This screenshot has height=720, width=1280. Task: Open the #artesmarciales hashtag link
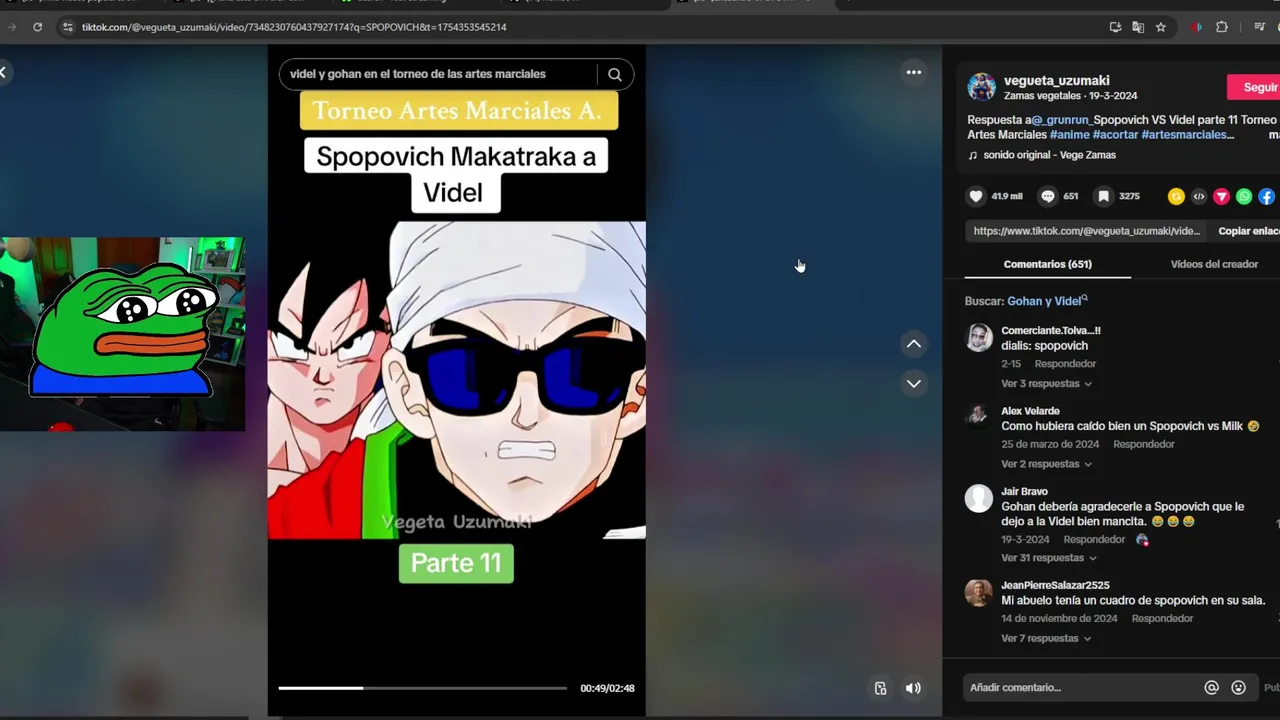[x=1187, y=134]
